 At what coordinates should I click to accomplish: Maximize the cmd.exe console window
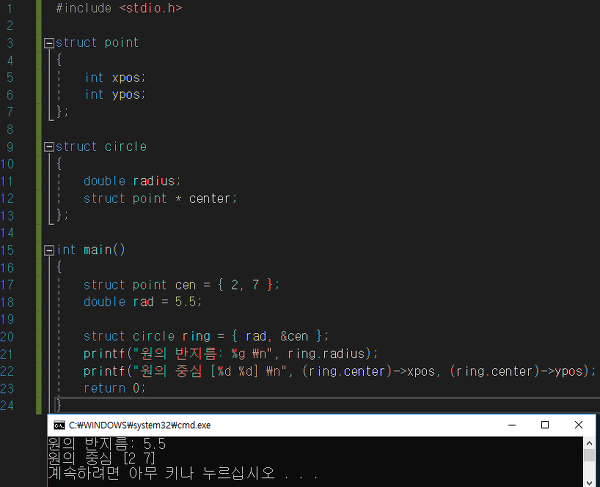pyautogui.click(x=545, y=425)
